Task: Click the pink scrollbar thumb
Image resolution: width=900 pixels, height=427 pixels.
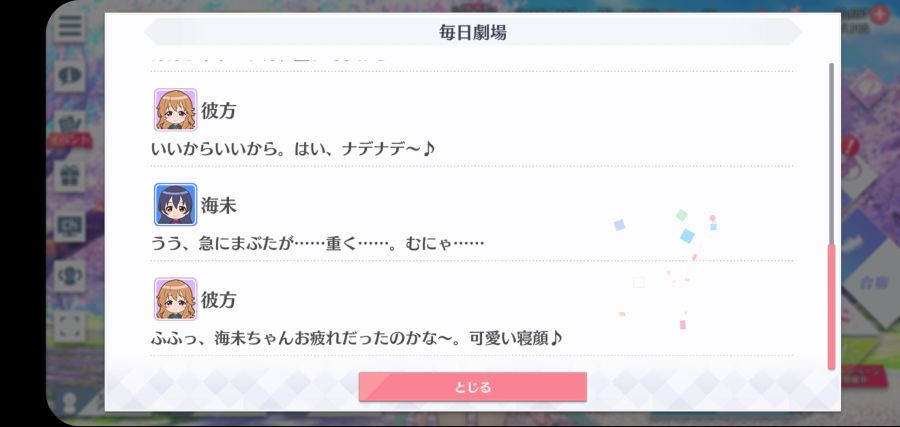Action: click(831, 306)
